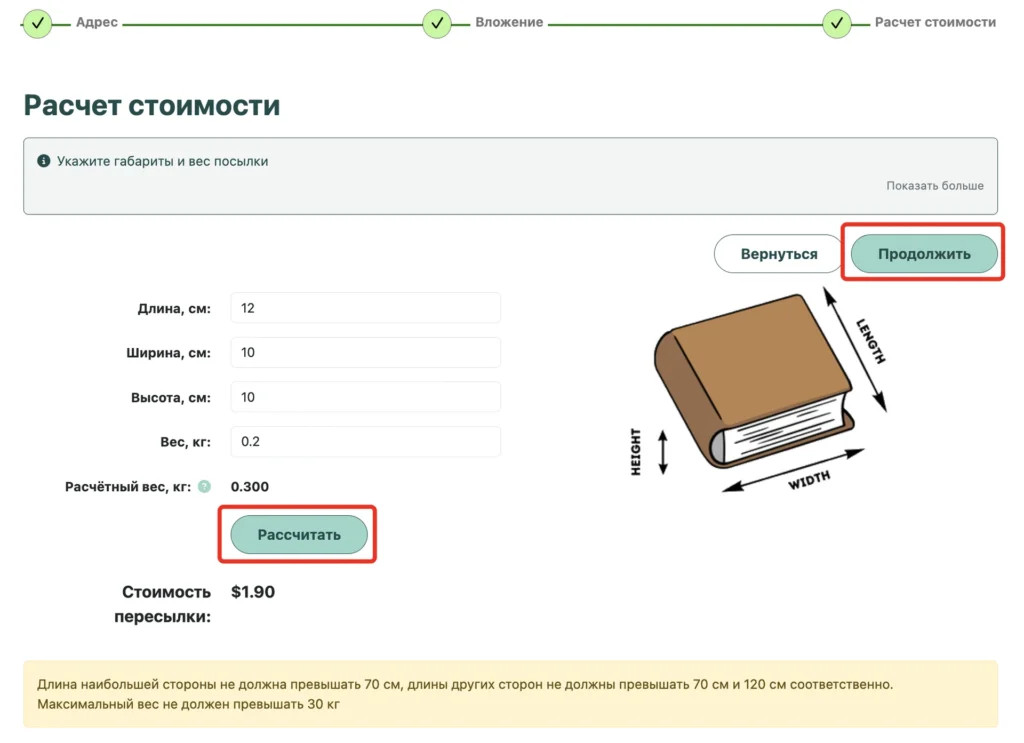Open the Вложение step
The height and width of the screenshot is (743, 1024).
(509, 22)
